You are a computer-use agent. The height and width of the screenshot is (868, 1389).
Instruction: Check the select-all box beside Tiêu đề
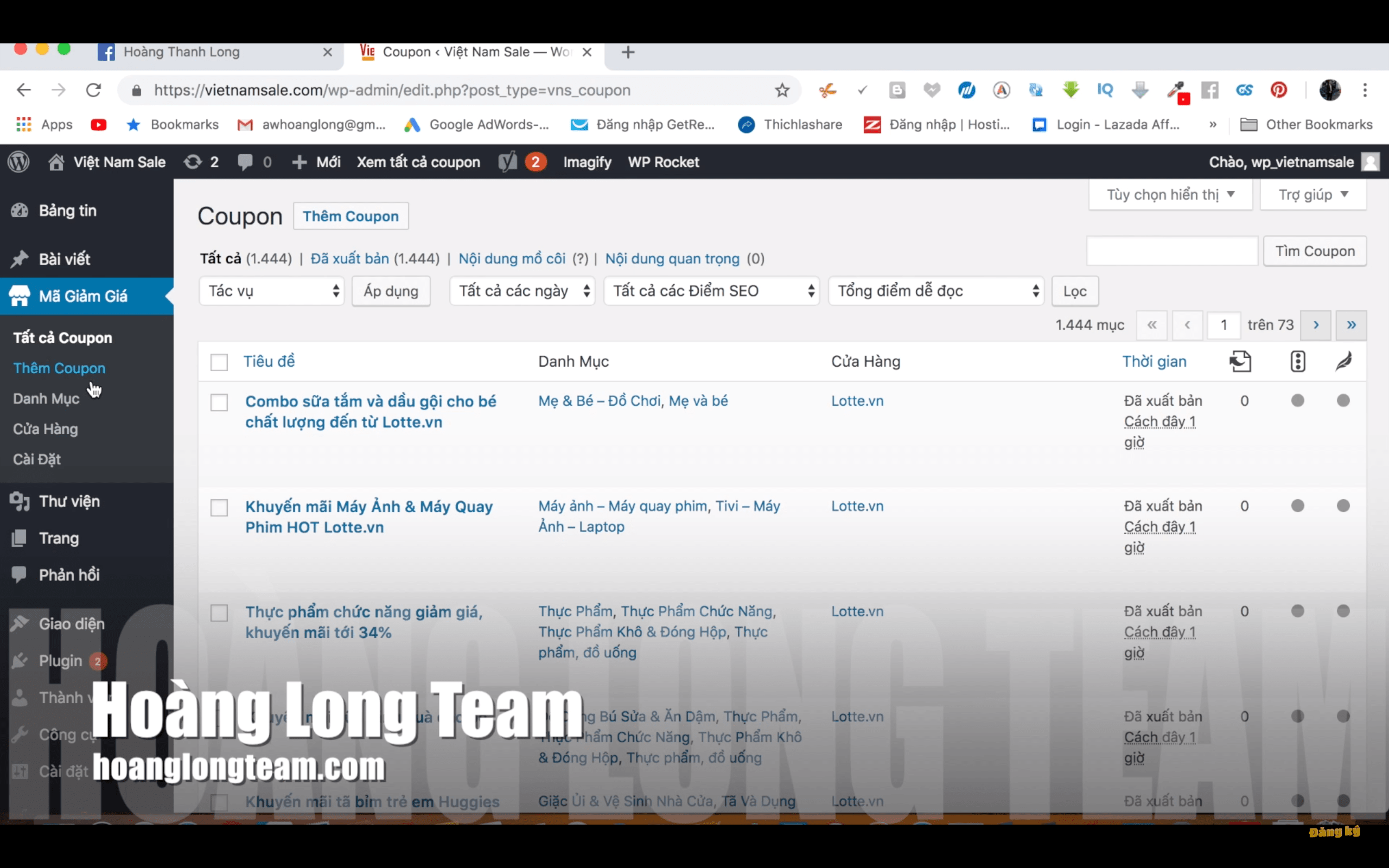tap(219, 362)
